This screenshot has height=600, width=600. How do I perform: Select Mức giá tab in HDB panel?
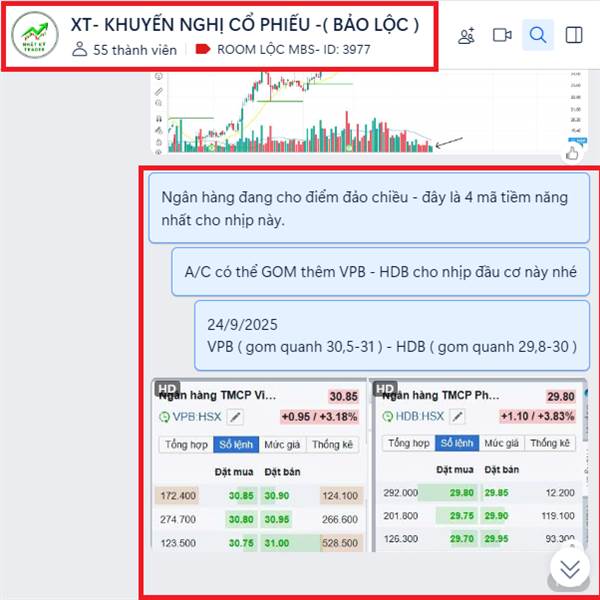point(501,443)
